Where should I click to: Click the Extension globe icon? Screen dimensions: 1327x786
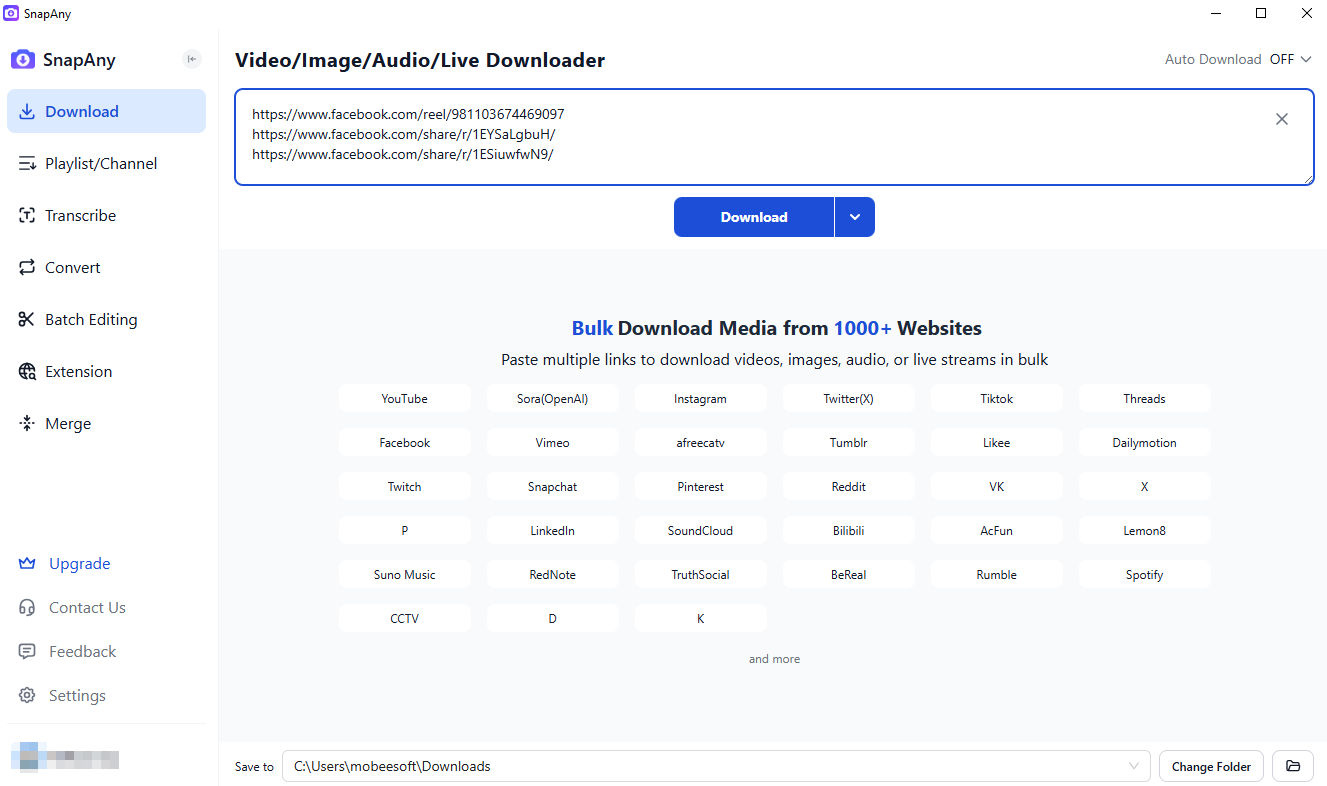click(27, 372)
